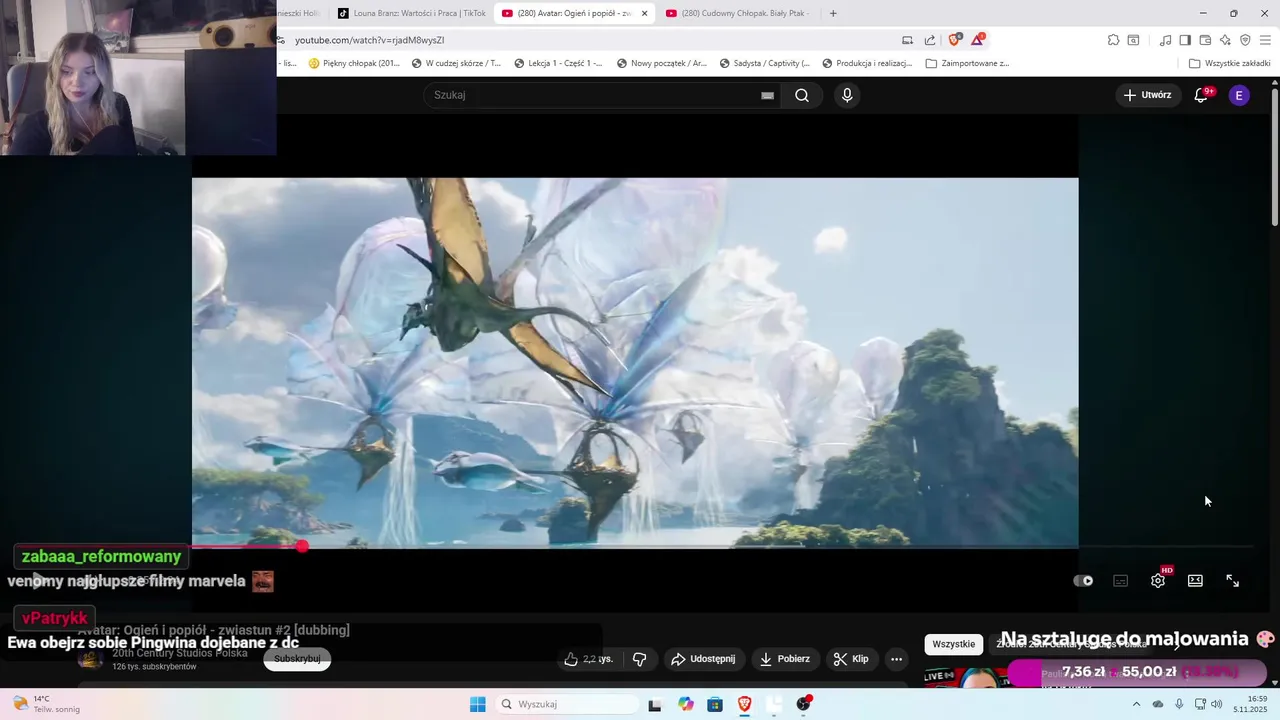Open YouTube notifications bell
Screen dimensions: 1280x720
(x=1202, y=95)
